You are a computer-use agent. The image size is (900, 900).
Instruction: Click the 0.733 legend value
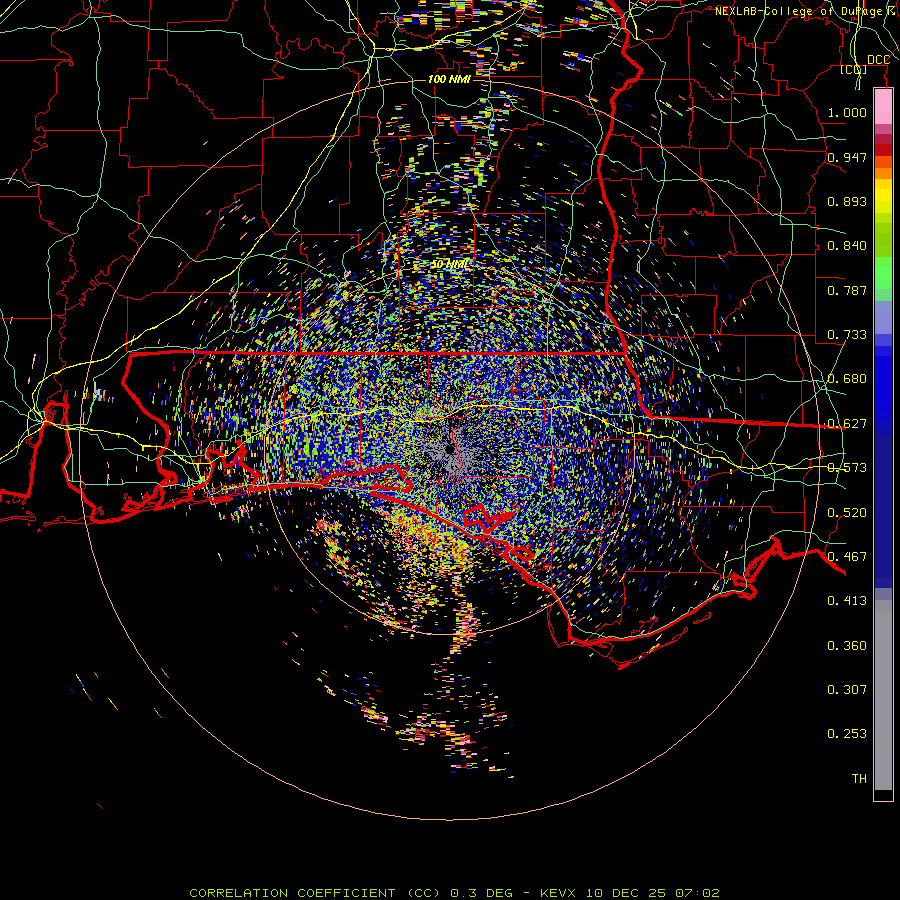[847, 335]
